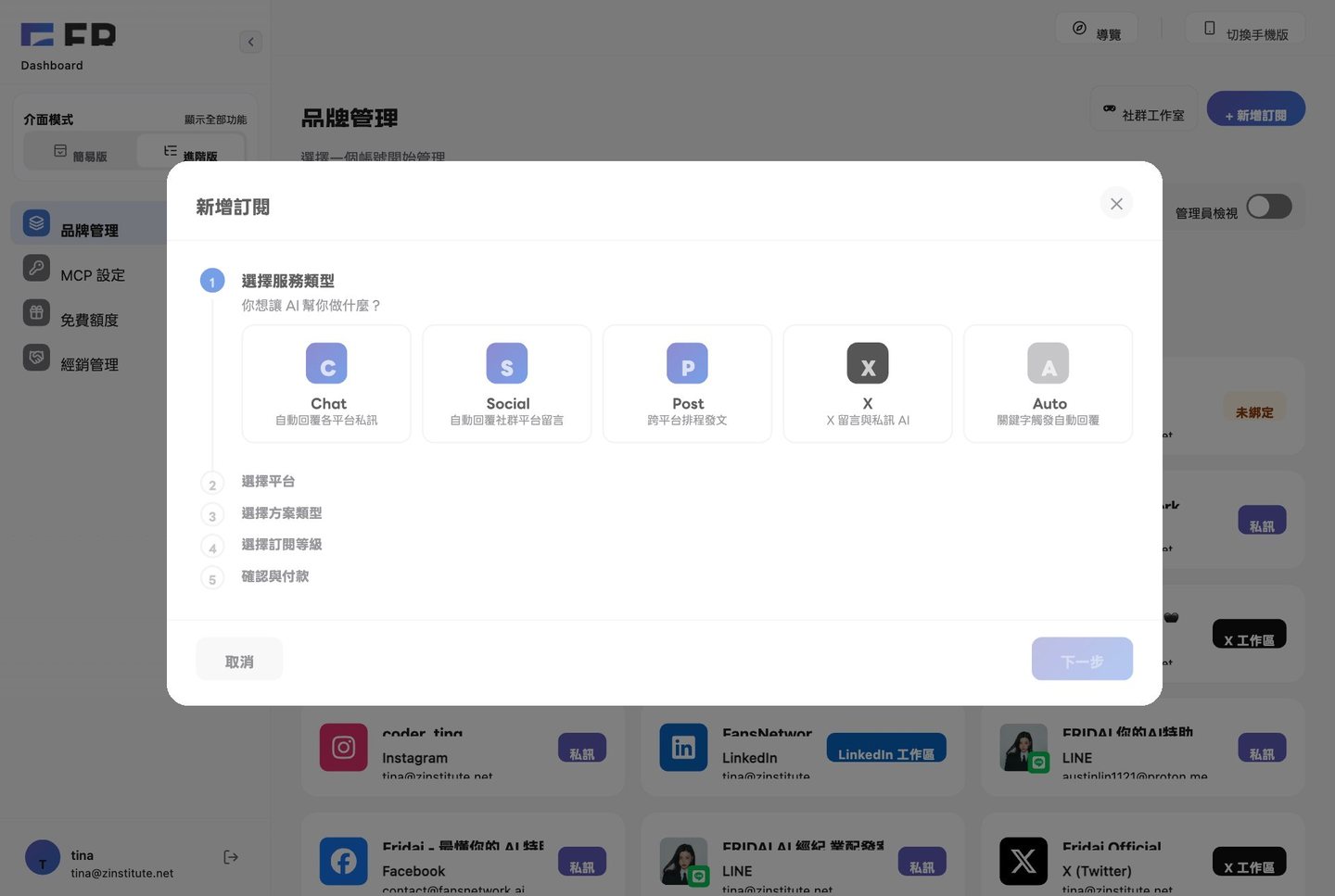1335x896 pixels.
Task: Toggle the 管理員檢視 switch
Action: point(1269,207)
